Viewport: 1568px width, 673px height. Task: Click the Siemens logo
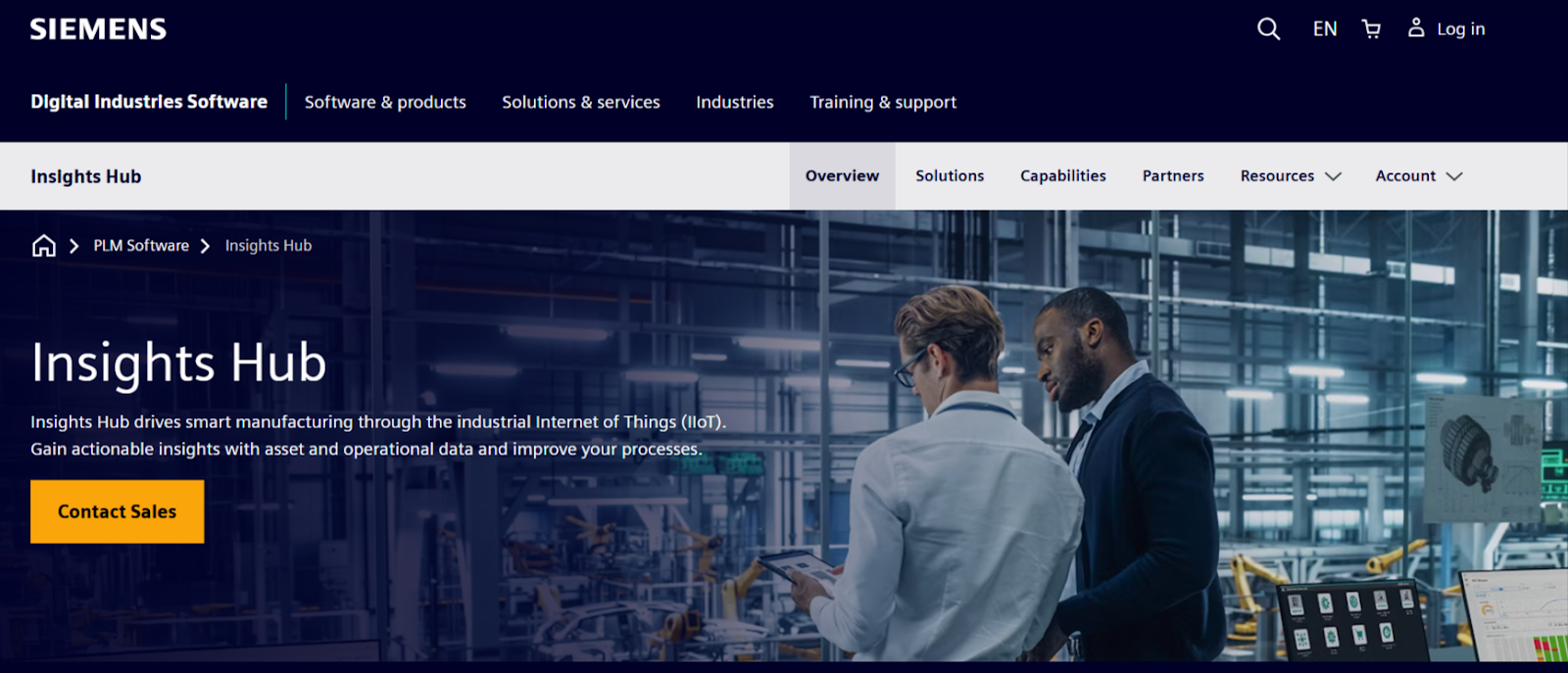tap(98, 29)
